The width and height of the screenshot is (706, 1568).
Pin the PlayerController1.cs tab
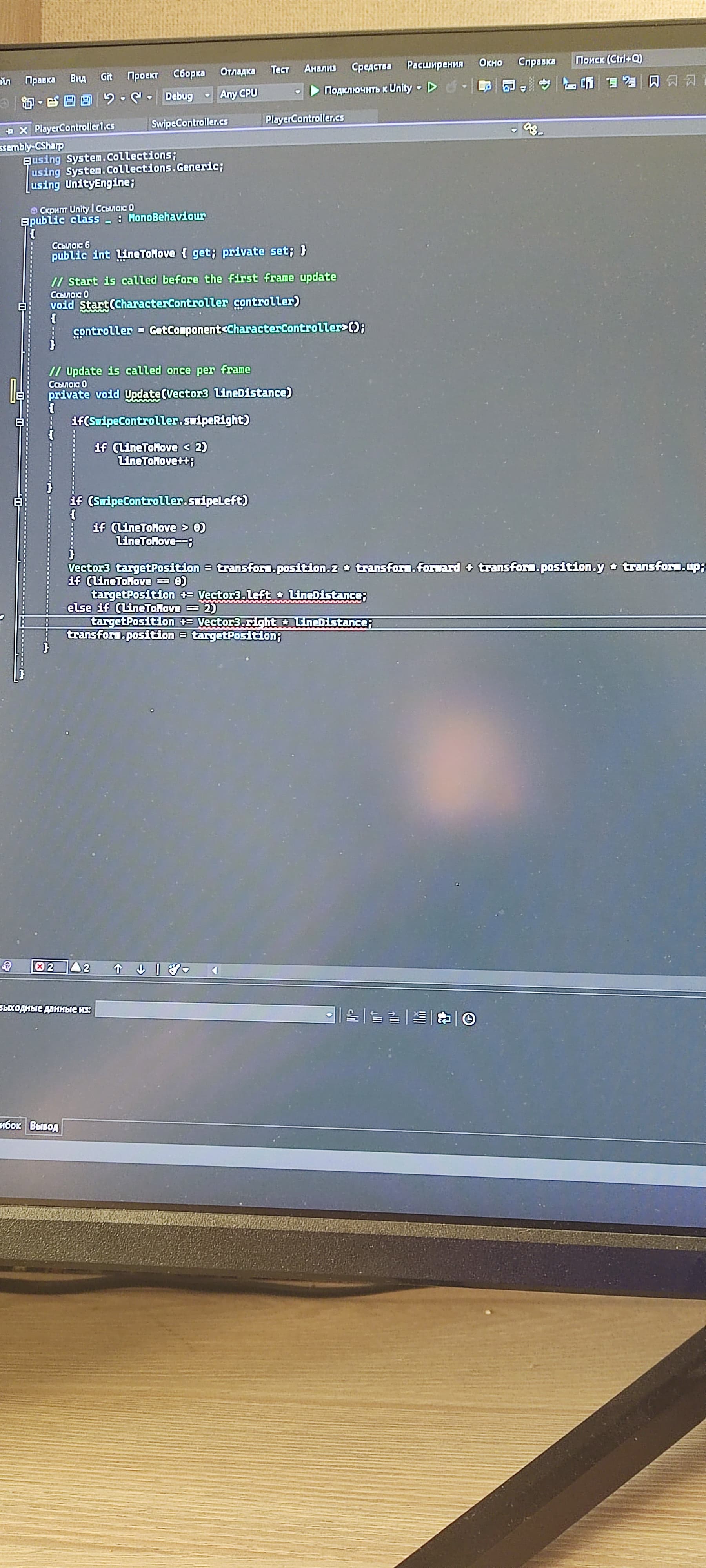coord(9,131)
